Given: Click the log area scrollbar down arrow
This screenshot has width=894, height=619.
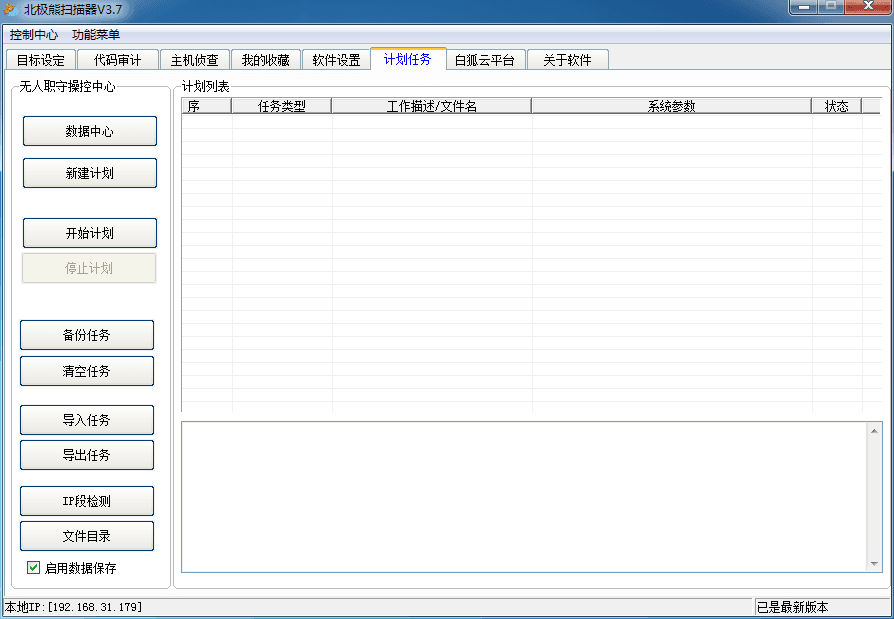Looking at the screenshot, I should [x=875, y=564].
